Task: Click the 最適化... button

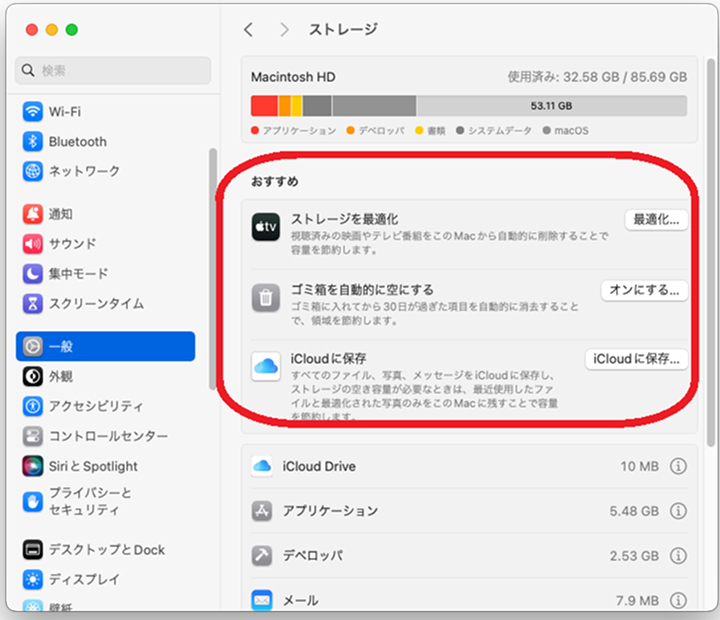Action: point(656,220)
